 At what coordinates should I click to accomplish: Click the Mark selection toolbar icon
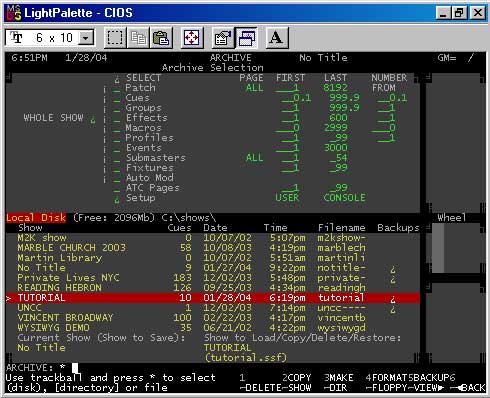tap(115, 38)
